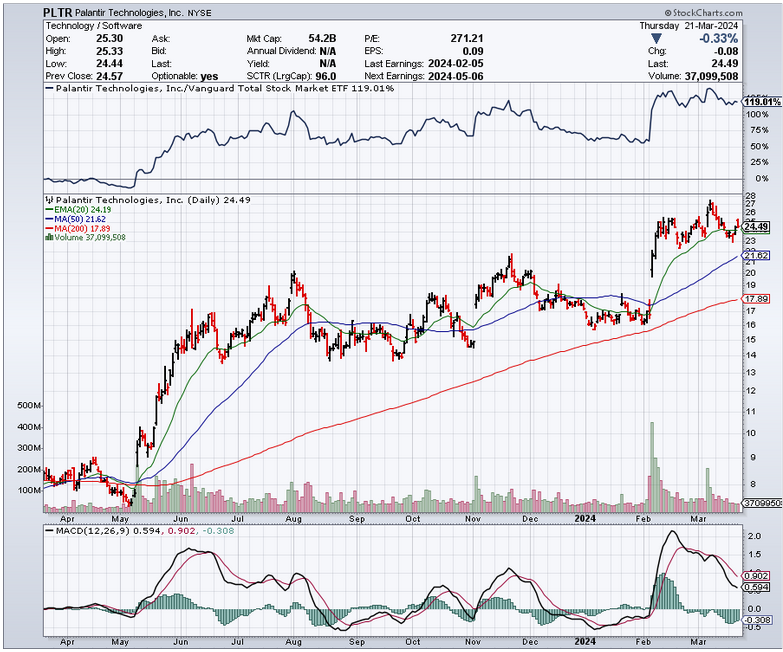Click the 119.01% relative strength value tag

coord(762,101)
